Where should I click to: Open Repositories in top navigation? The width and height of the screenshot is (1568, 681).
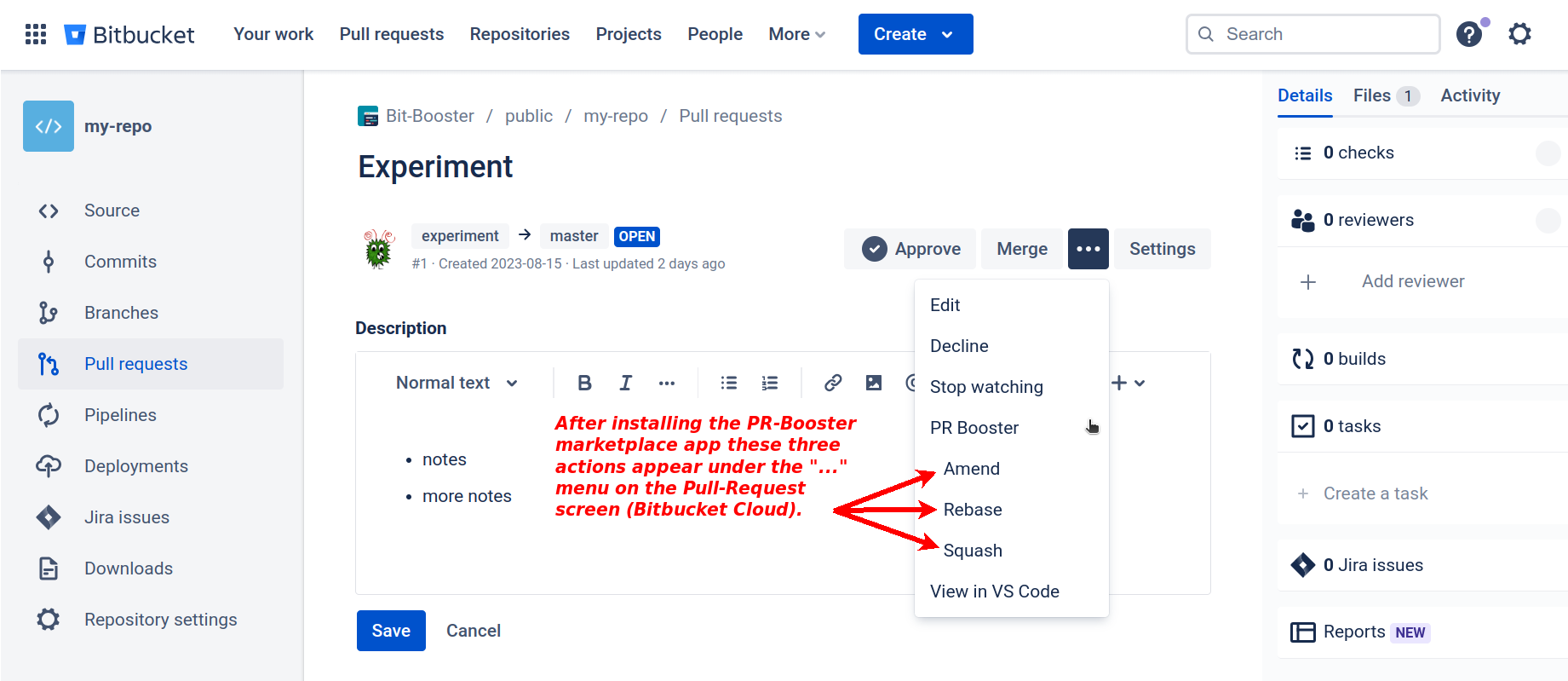pyautogui.click(x=520, y=34)
